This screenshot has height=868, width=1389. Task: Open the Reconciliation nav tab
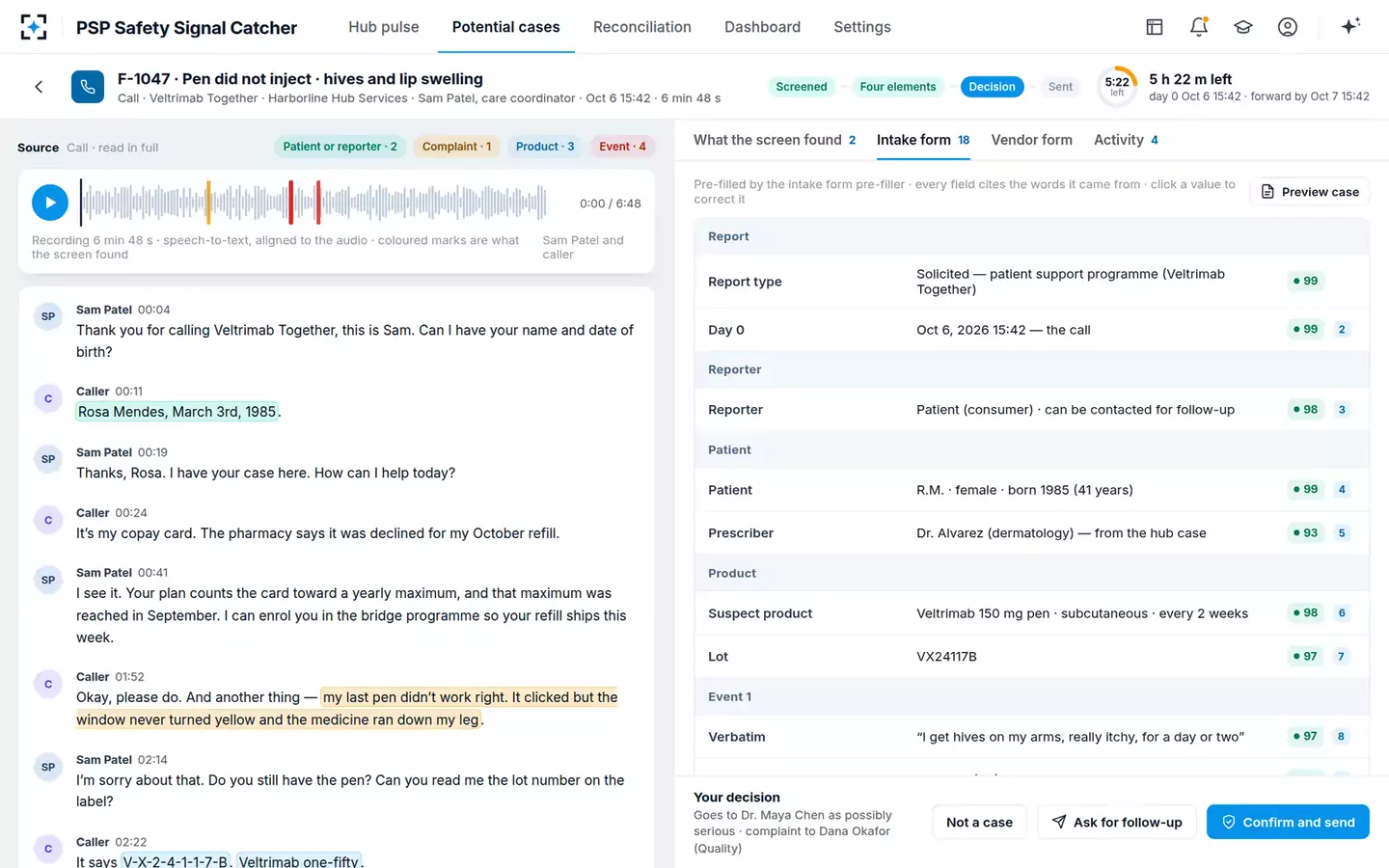pos(642,27)
